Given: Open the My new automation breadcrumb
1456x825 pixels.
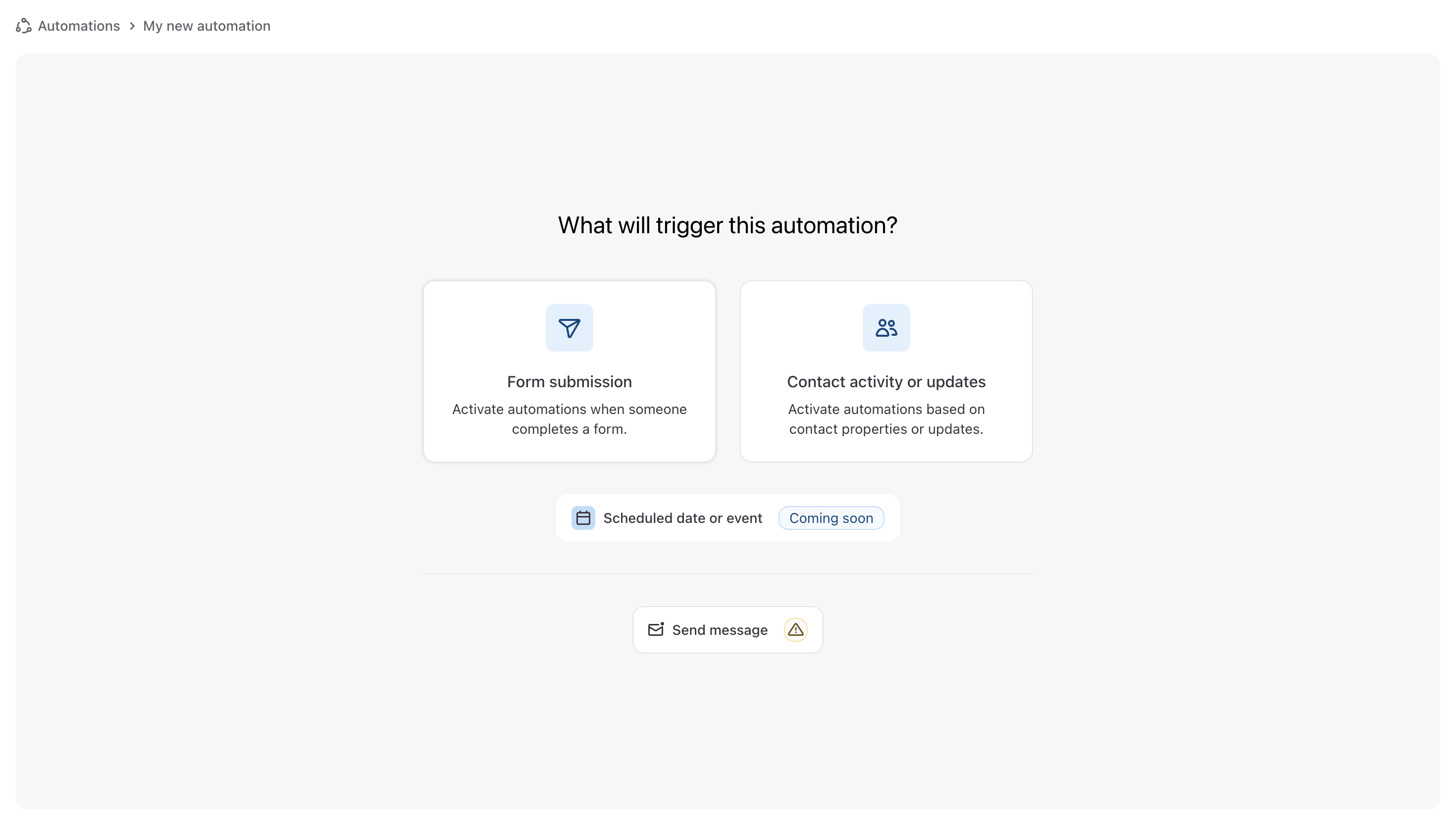Looking at the screenshot, I should pyautogui.click(x=207, y=26).
